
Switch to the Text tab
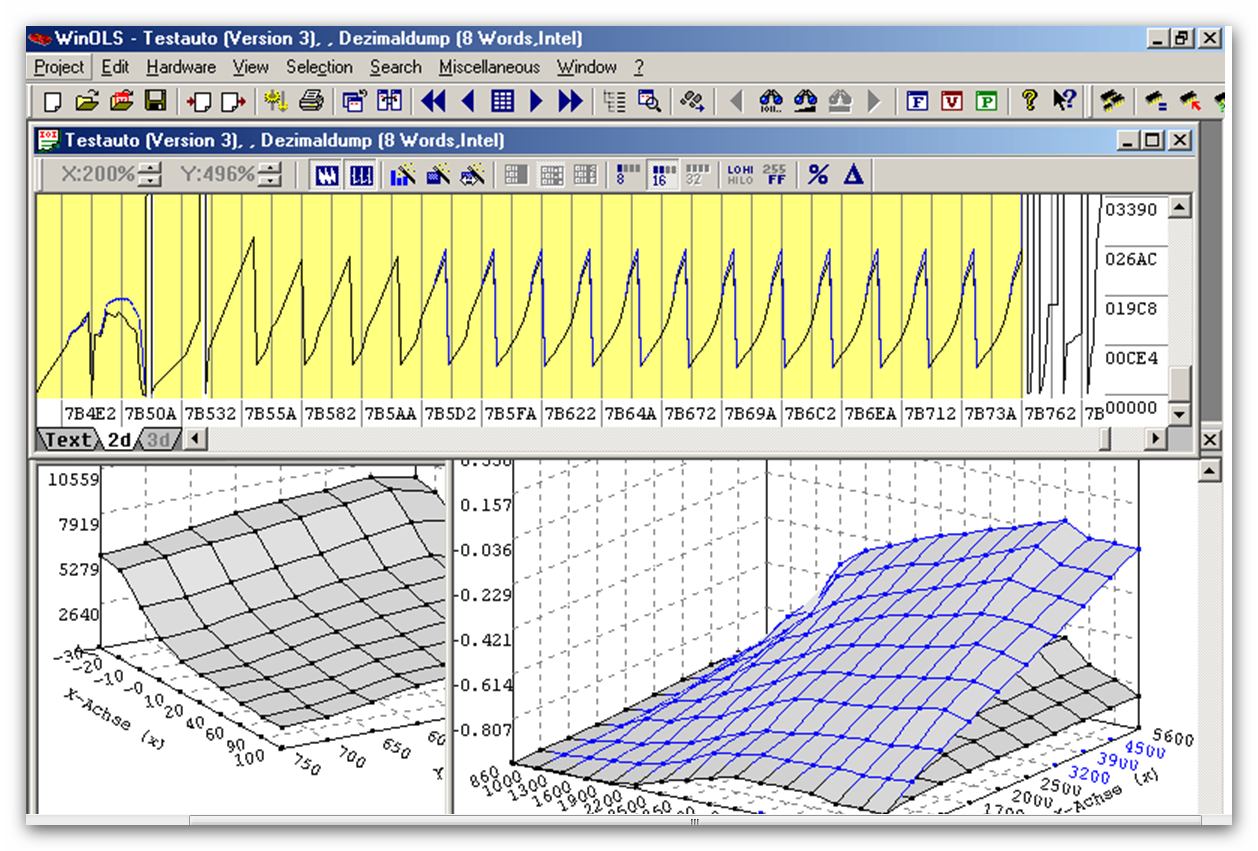tap(68, 439)
